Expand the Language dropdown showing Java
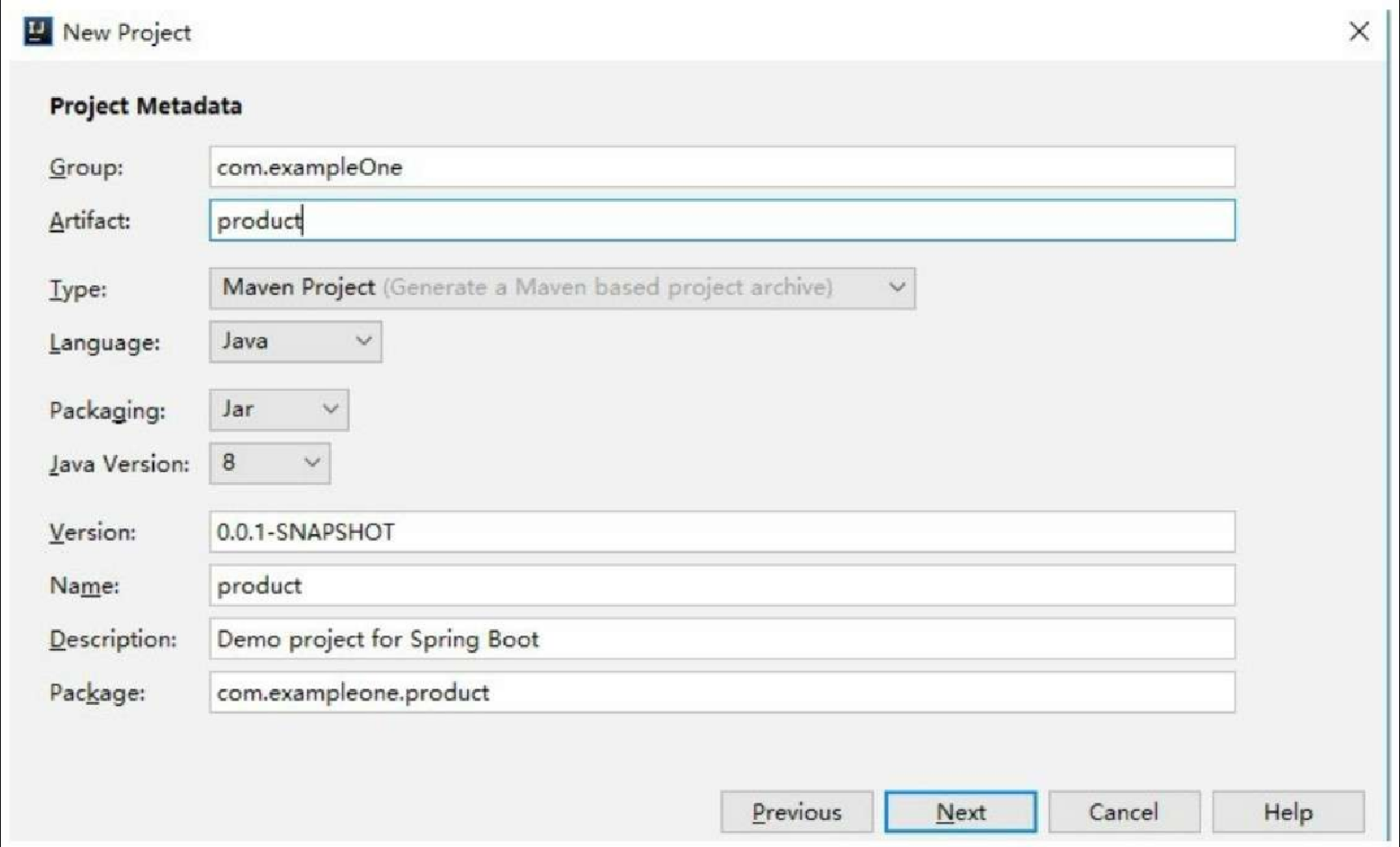Viewport: 1400px width, 847px height. (296, 342)
